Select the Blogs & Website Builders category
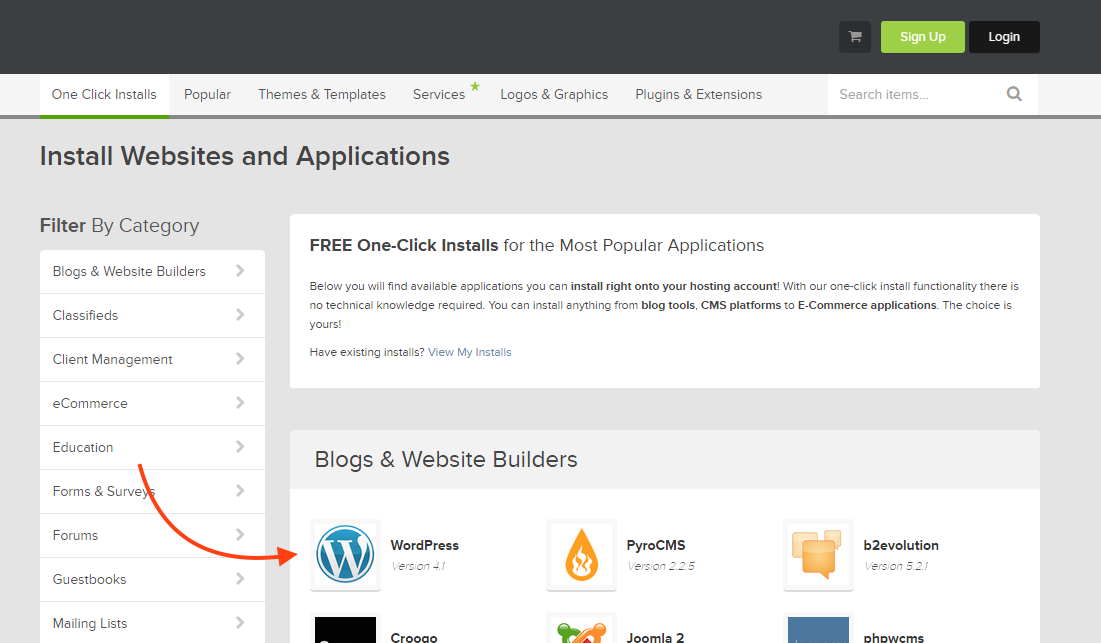Screen dimensions: 1101x643 pos(129,272)
